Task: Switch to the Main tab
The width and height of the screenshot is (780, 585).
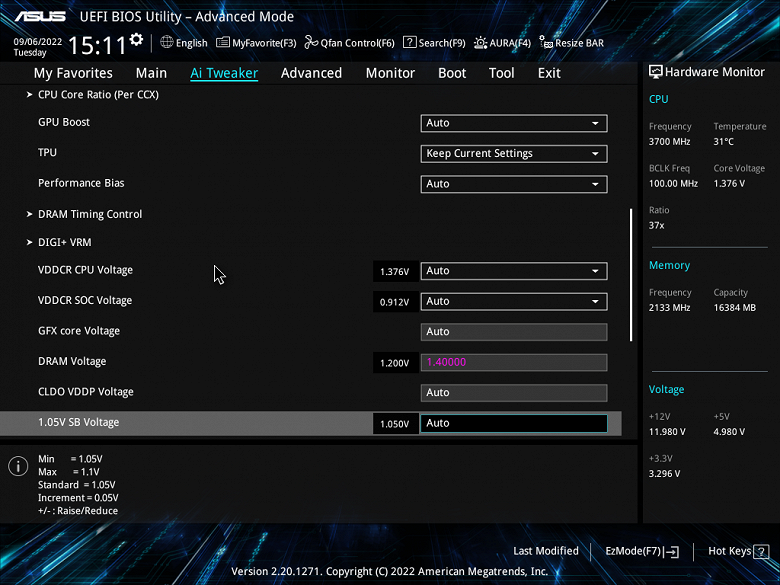Action: 151,73
